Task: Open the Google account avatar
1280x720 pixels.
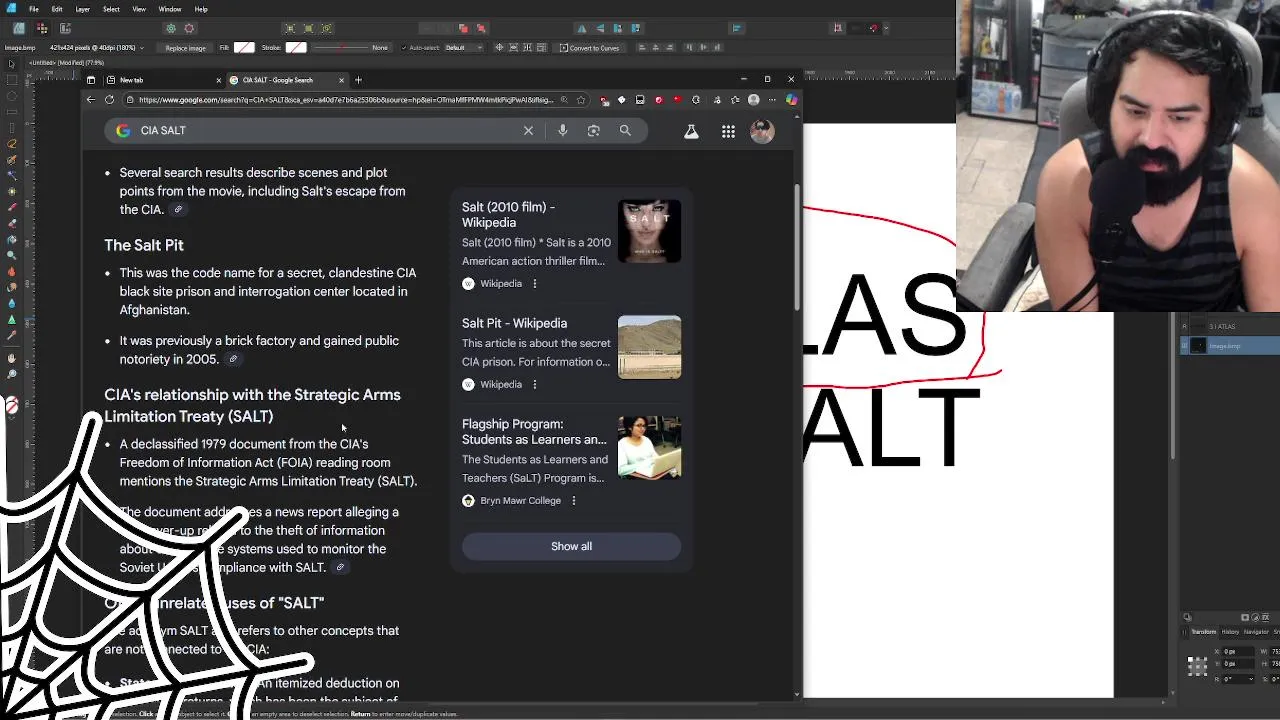Action: point(762,131)
